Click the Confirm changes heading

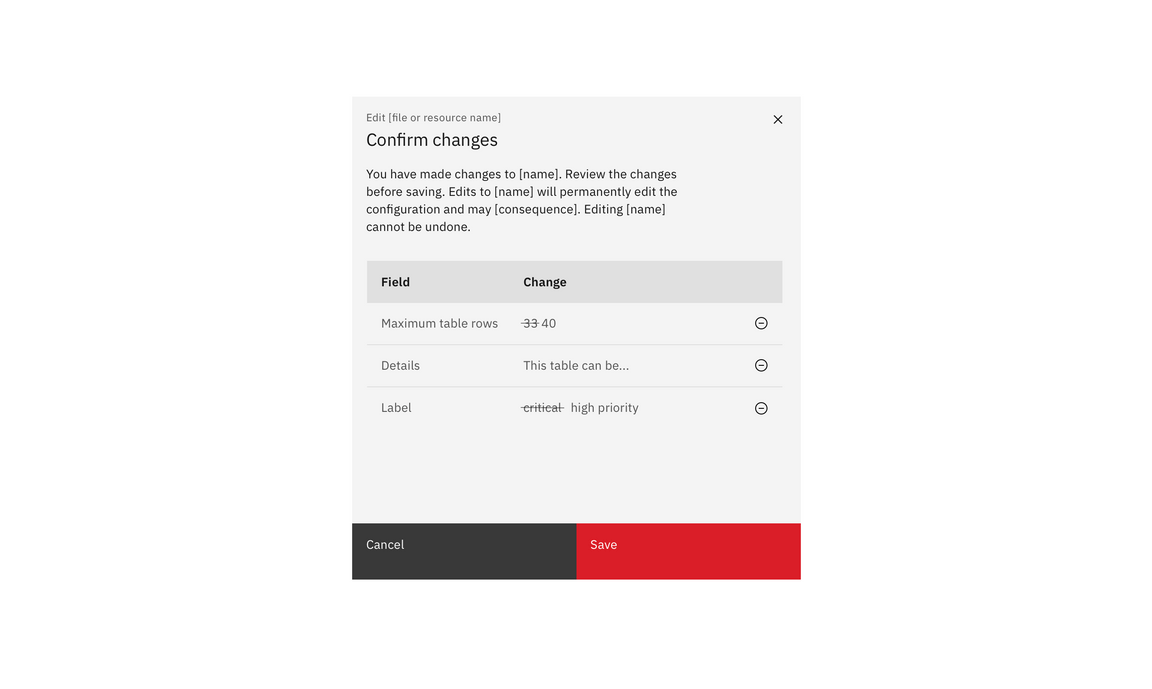click(x=432, y=140)
